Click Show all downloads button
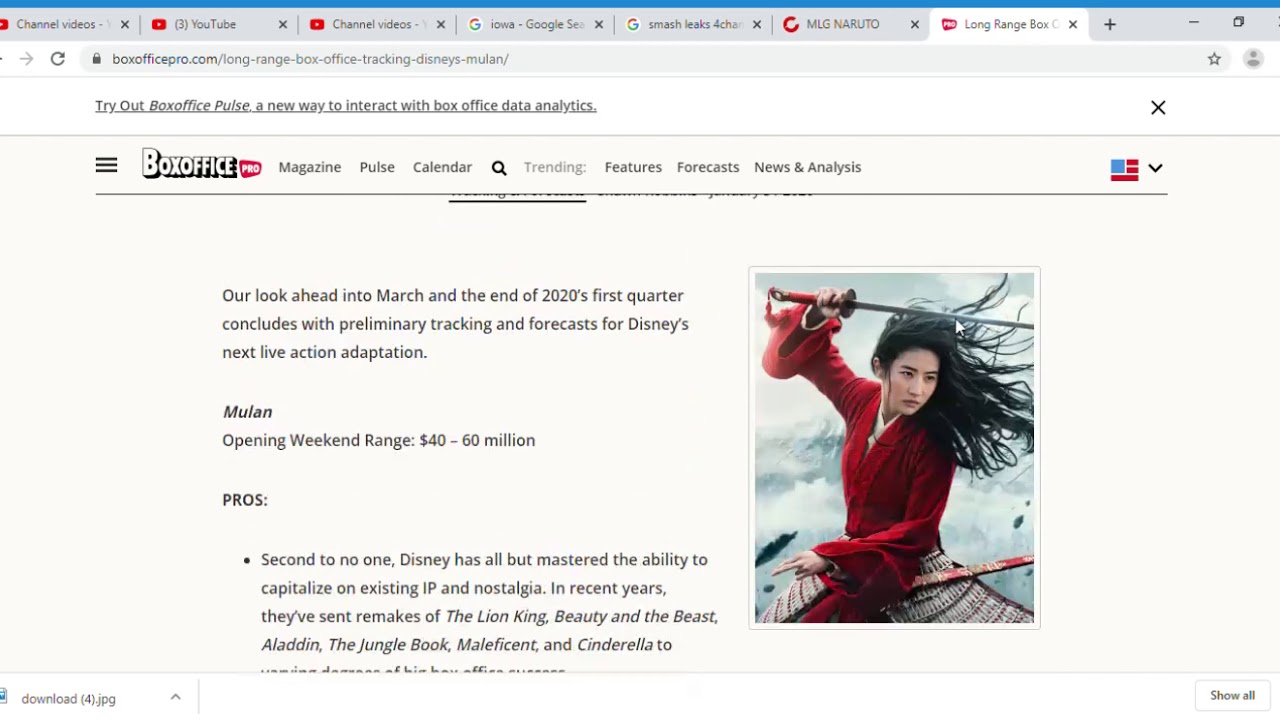This screenshot has height=720, width=1280. [x=1232, y=696]
